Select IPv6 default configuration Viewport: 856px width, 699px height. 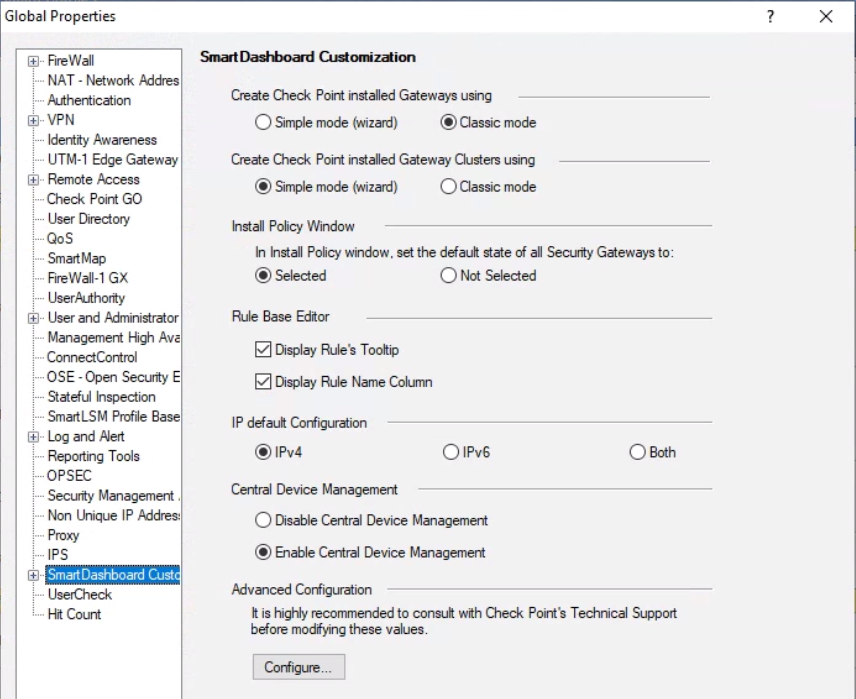(x=450, y=452)
